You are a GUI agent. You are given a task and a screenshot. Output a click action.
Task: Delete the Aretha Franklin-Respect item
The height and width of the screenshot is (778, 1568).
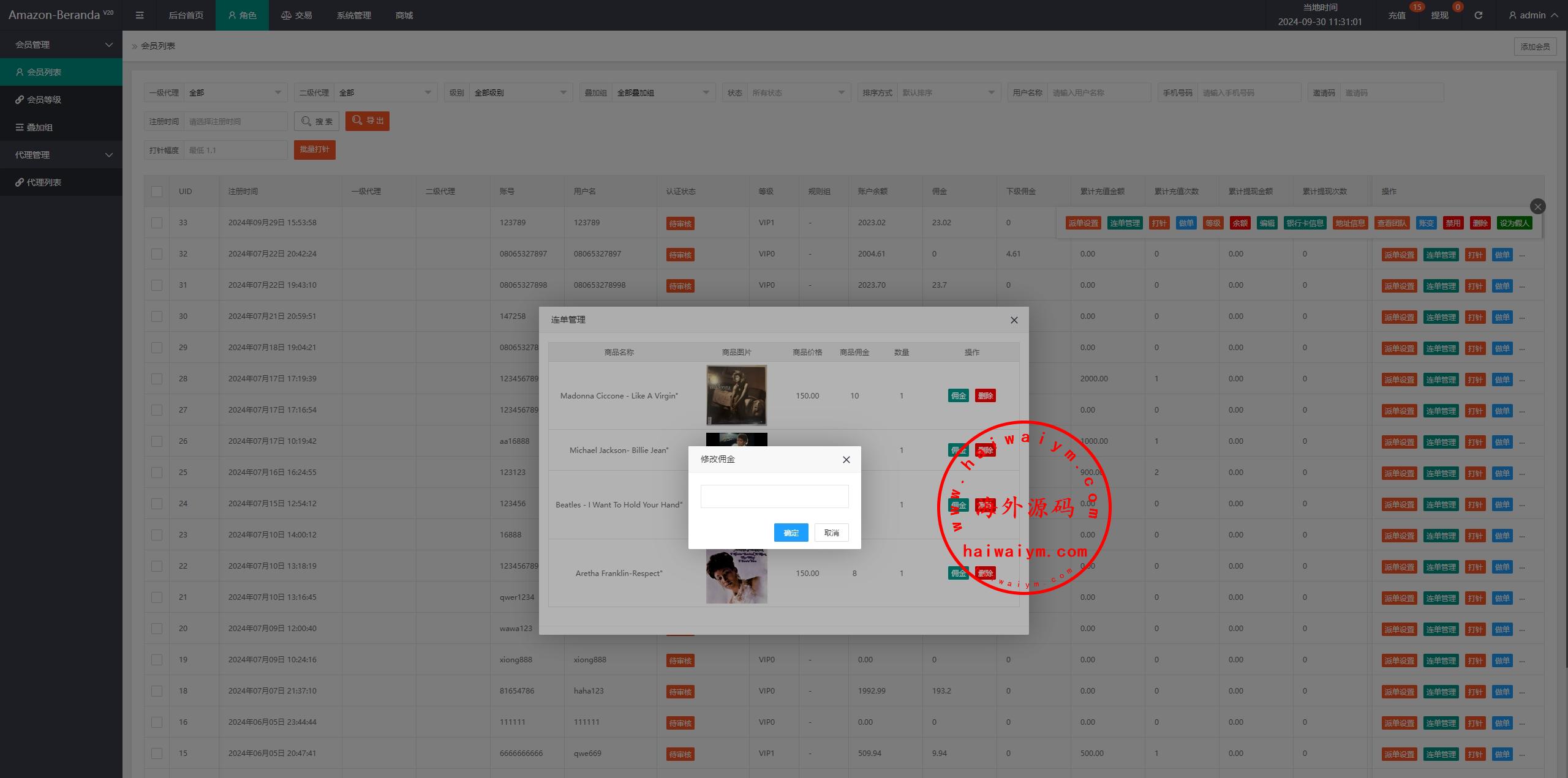point(985,574)
